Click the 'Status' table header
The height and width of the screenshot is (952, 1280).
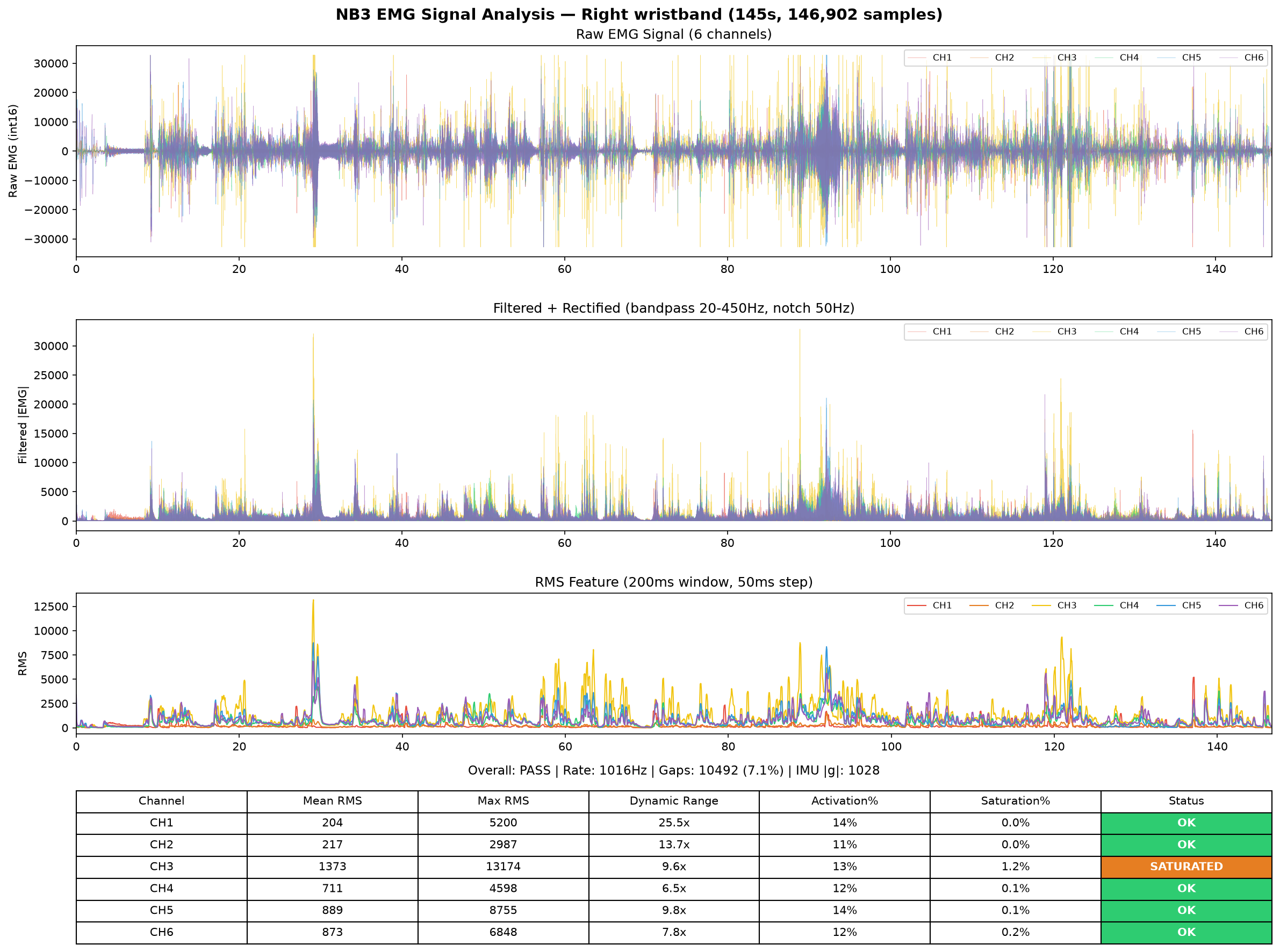point(1186,801)
